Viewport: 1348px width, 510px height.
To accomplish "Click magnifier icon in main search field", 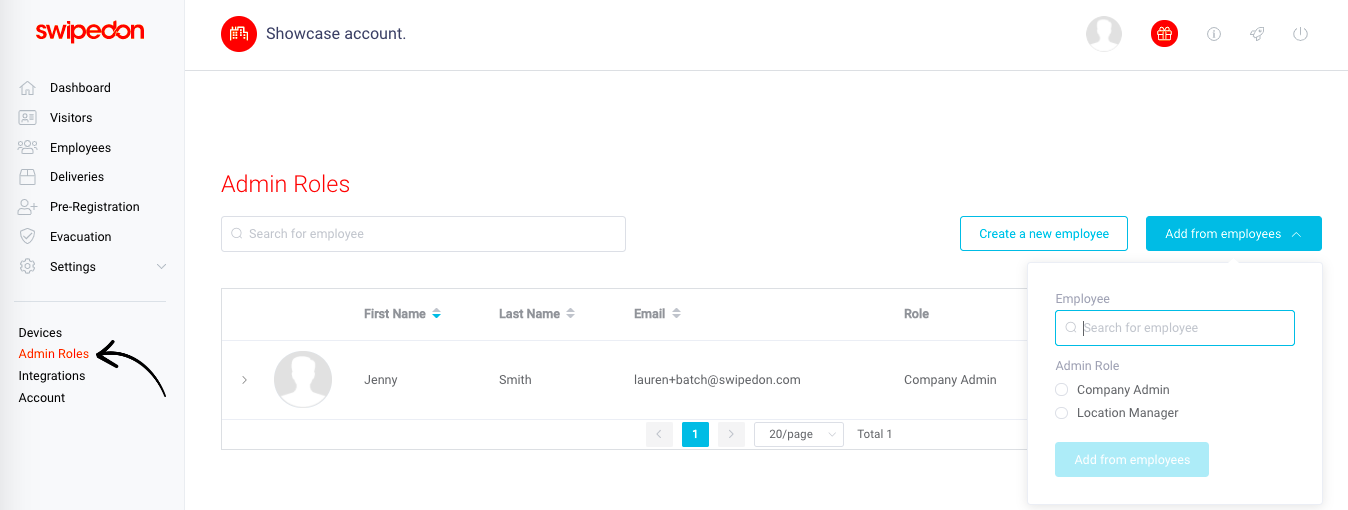I will tap(237, 234).
